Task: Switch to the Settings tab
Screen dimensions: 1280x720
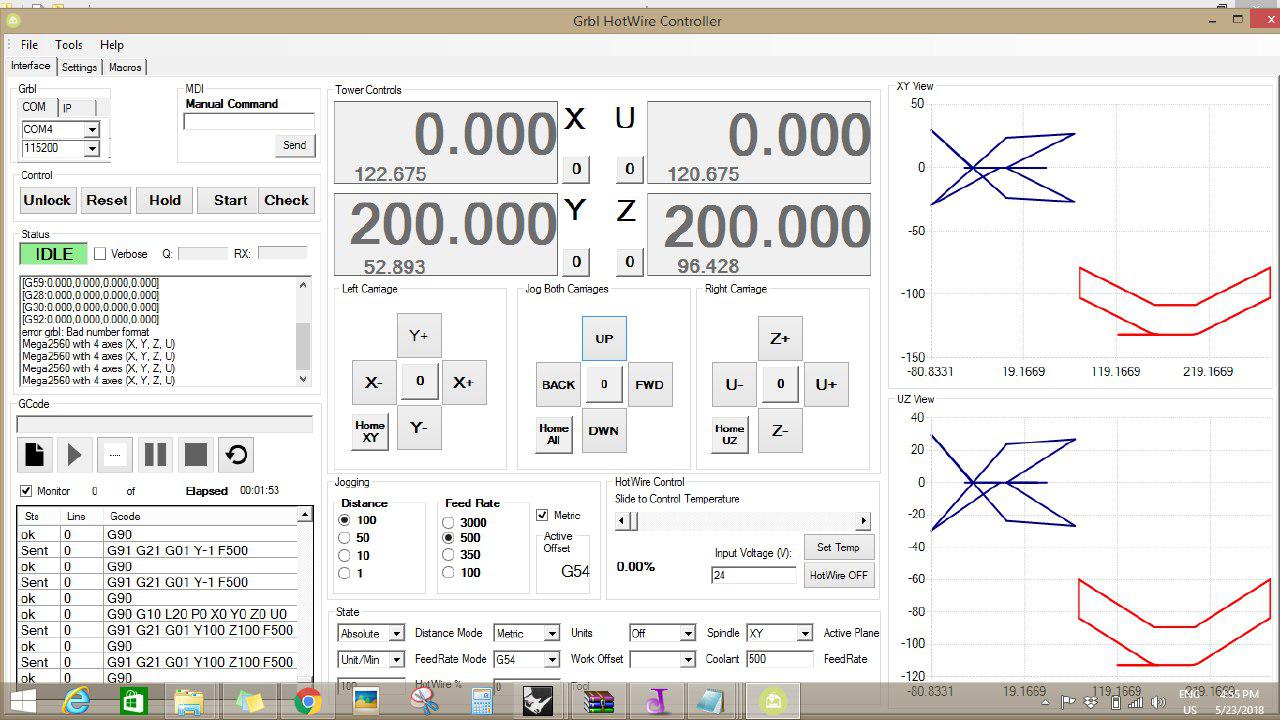Action: click(x=79, y=67)
